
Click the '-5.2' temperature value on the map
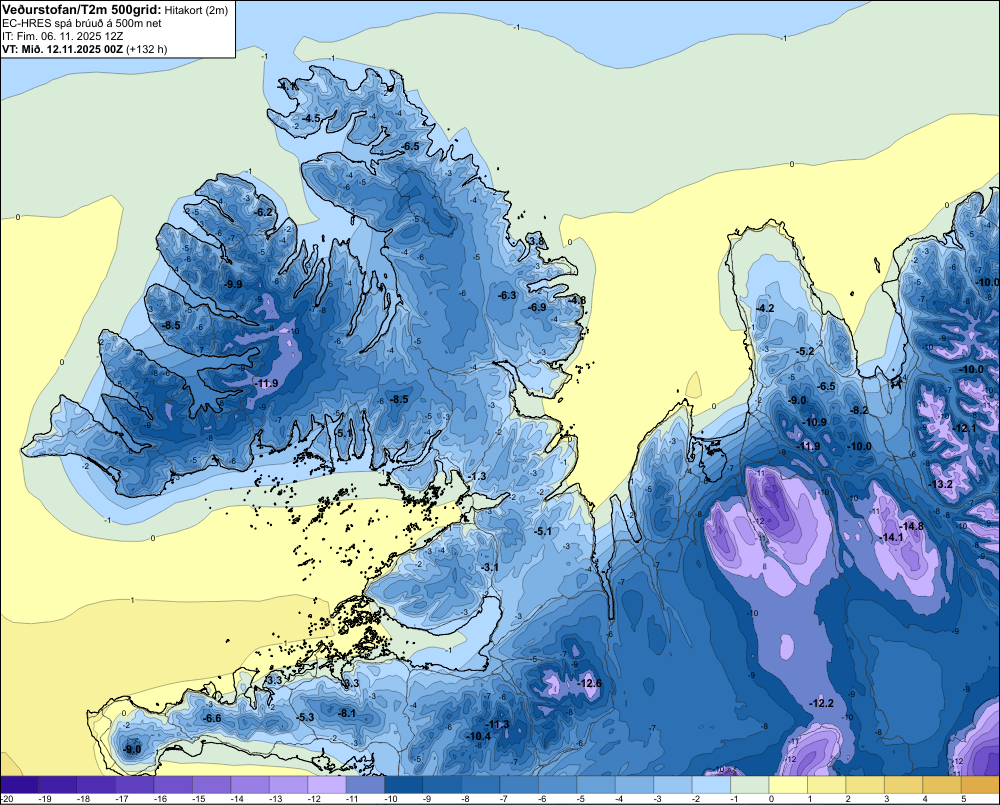[x=806, y=351]
